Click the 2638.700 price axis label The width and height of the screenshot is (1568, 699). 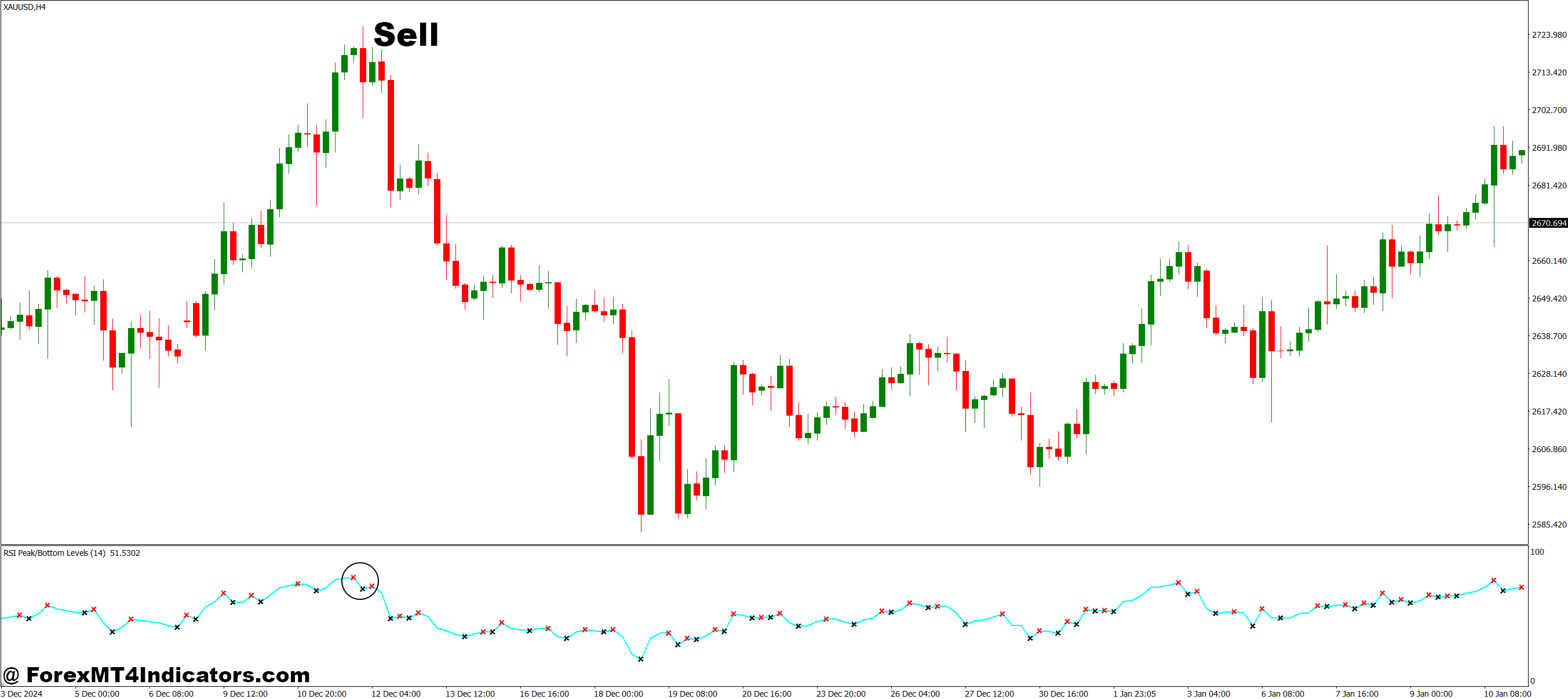click(x=1548, y=336)
